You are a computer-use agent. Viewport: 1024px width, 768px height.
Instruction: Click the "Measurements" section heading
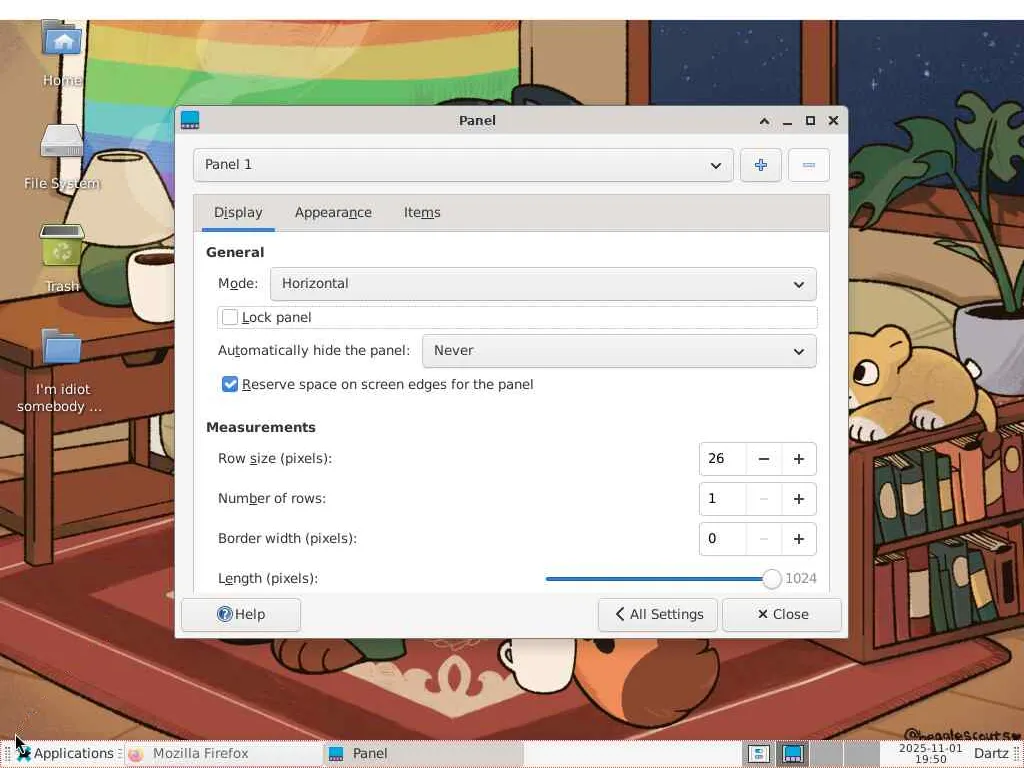pos(261,428)
